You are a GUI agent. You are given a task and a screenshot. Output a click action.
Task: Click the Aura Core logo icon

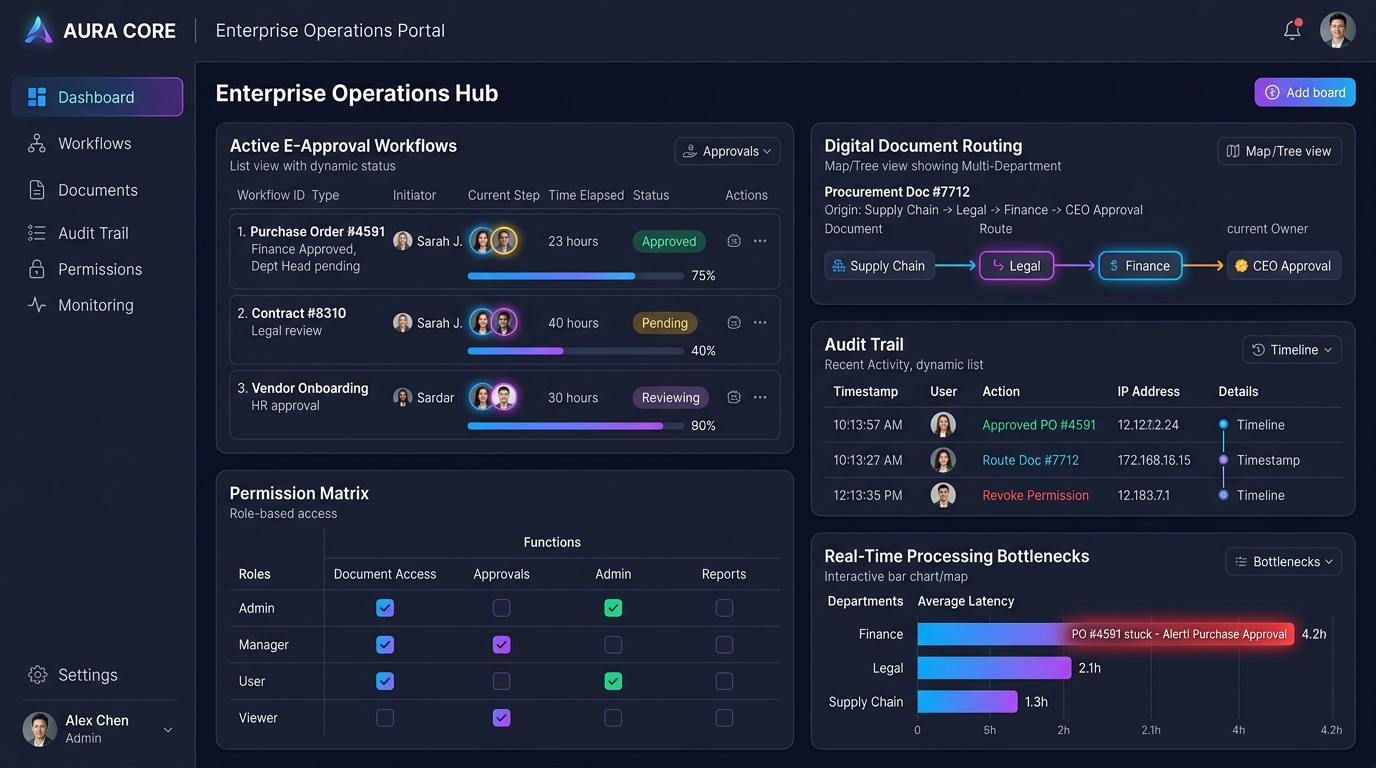coord(38,30)
